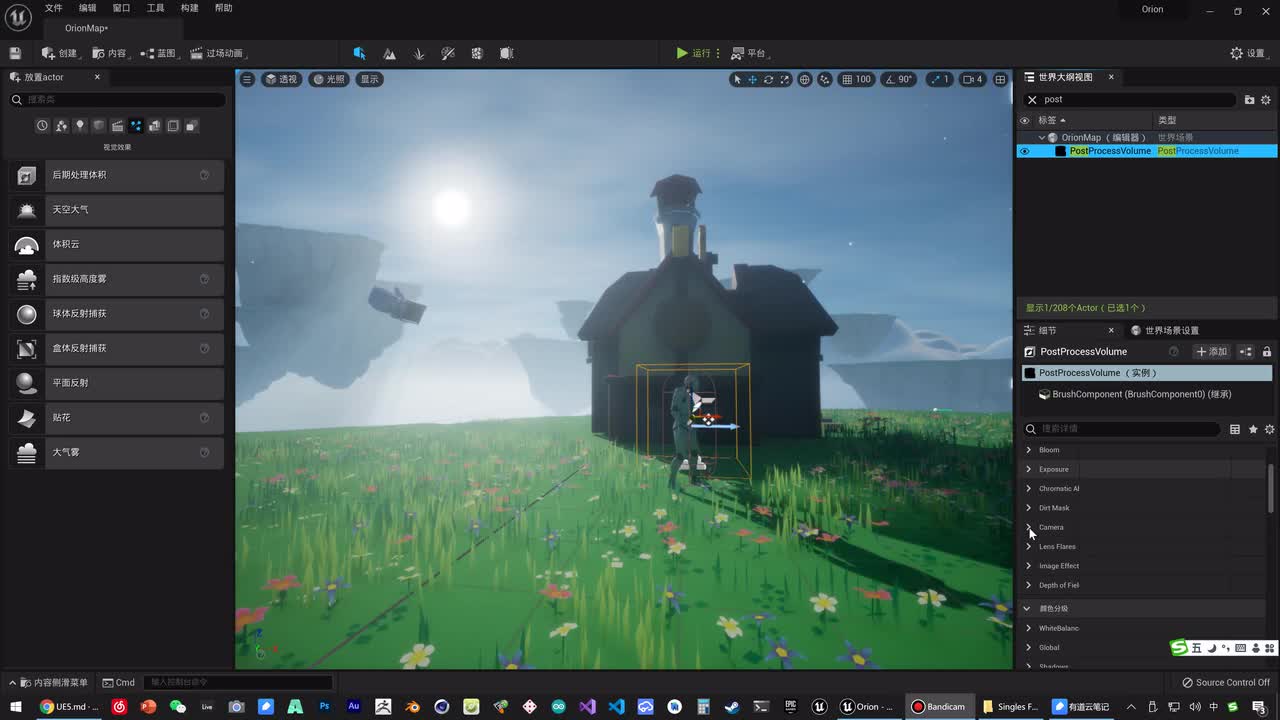Toggle scale snapping with value 1
1280x720 pixels.
pyautogui.click(x=939, y=79)
